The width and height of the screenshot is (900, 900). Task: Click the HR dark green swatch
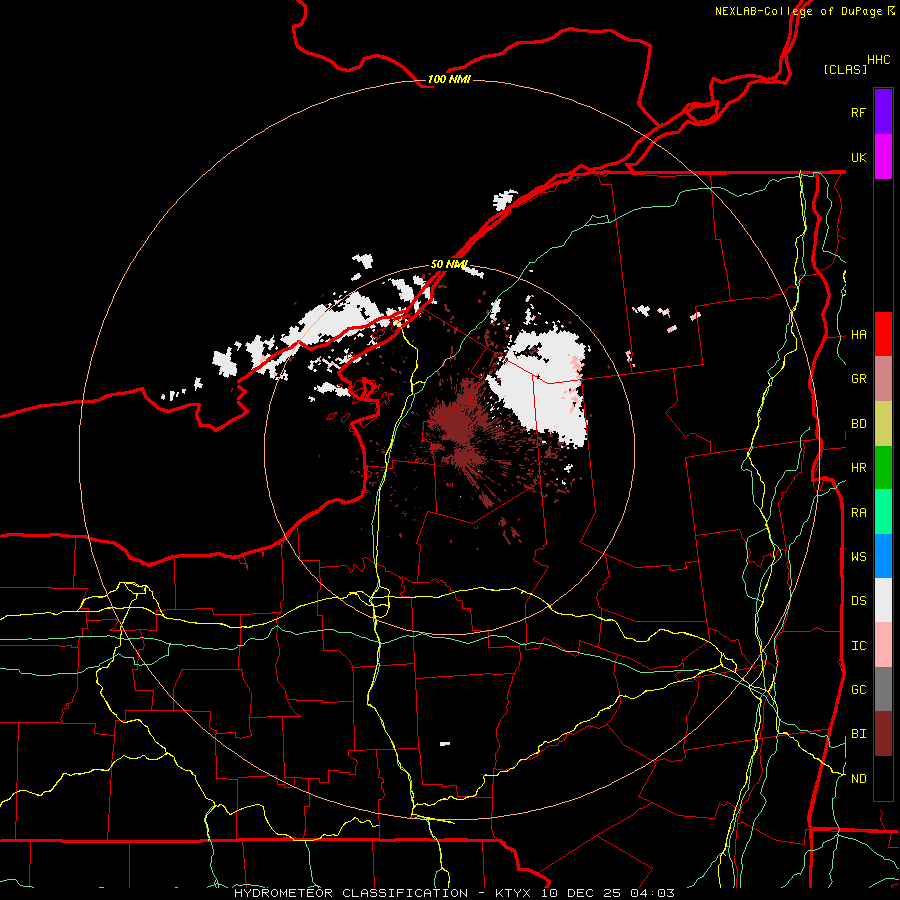(x=883, y=468)
